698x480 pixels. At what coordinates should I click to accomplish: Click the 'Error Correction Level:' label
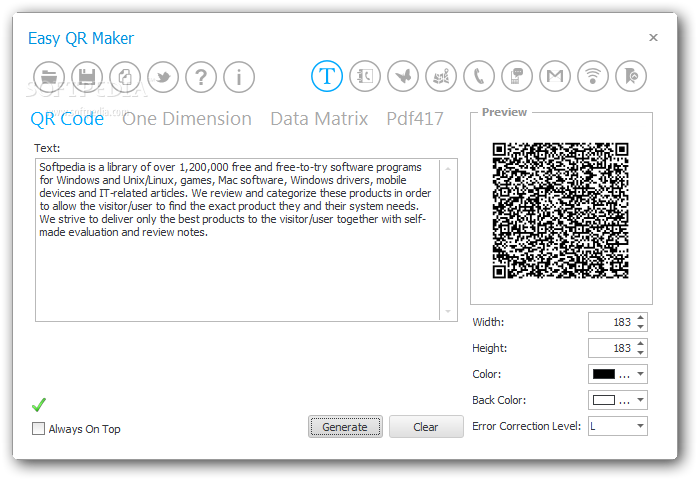[526, 426]
